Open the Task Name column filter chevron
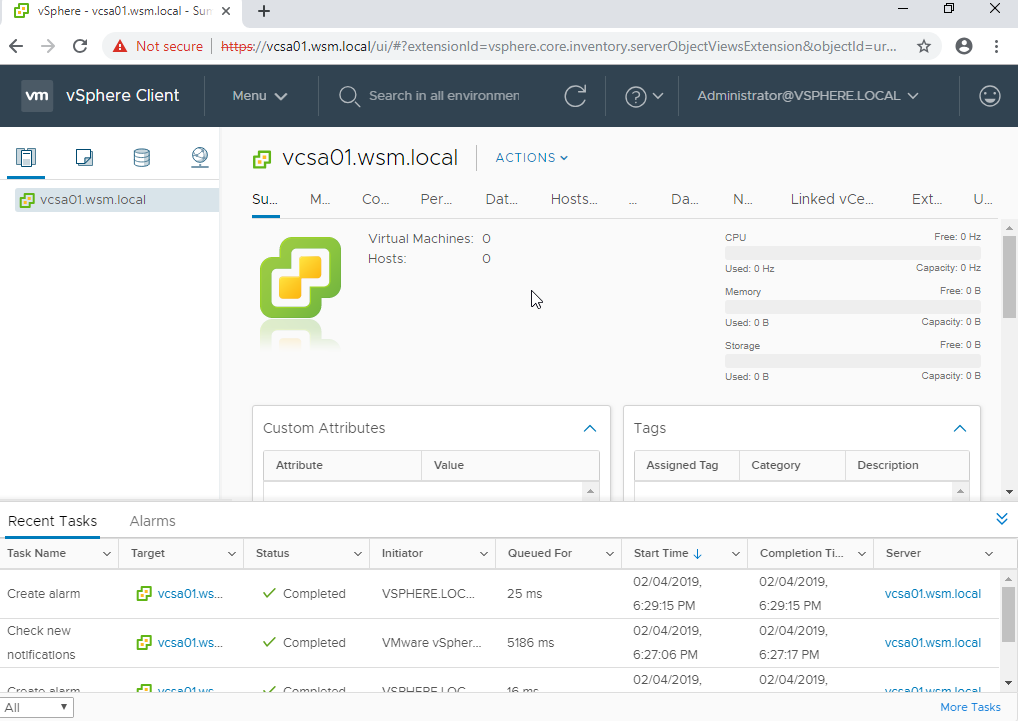1018x721 pixels. coord(106,554)
